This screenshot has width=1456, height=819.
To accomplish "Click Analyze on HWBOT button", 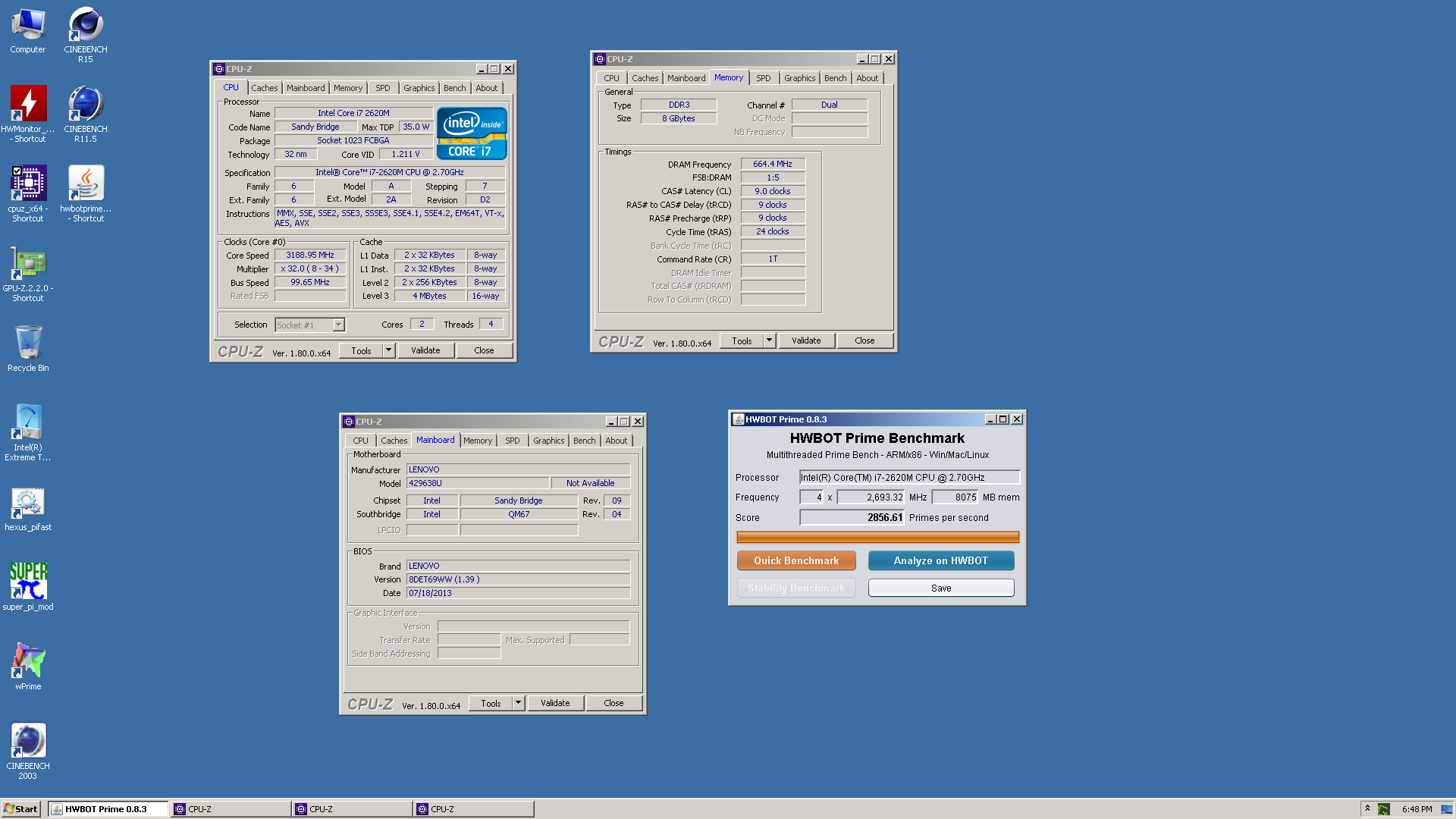I will (x=941, y=560).
